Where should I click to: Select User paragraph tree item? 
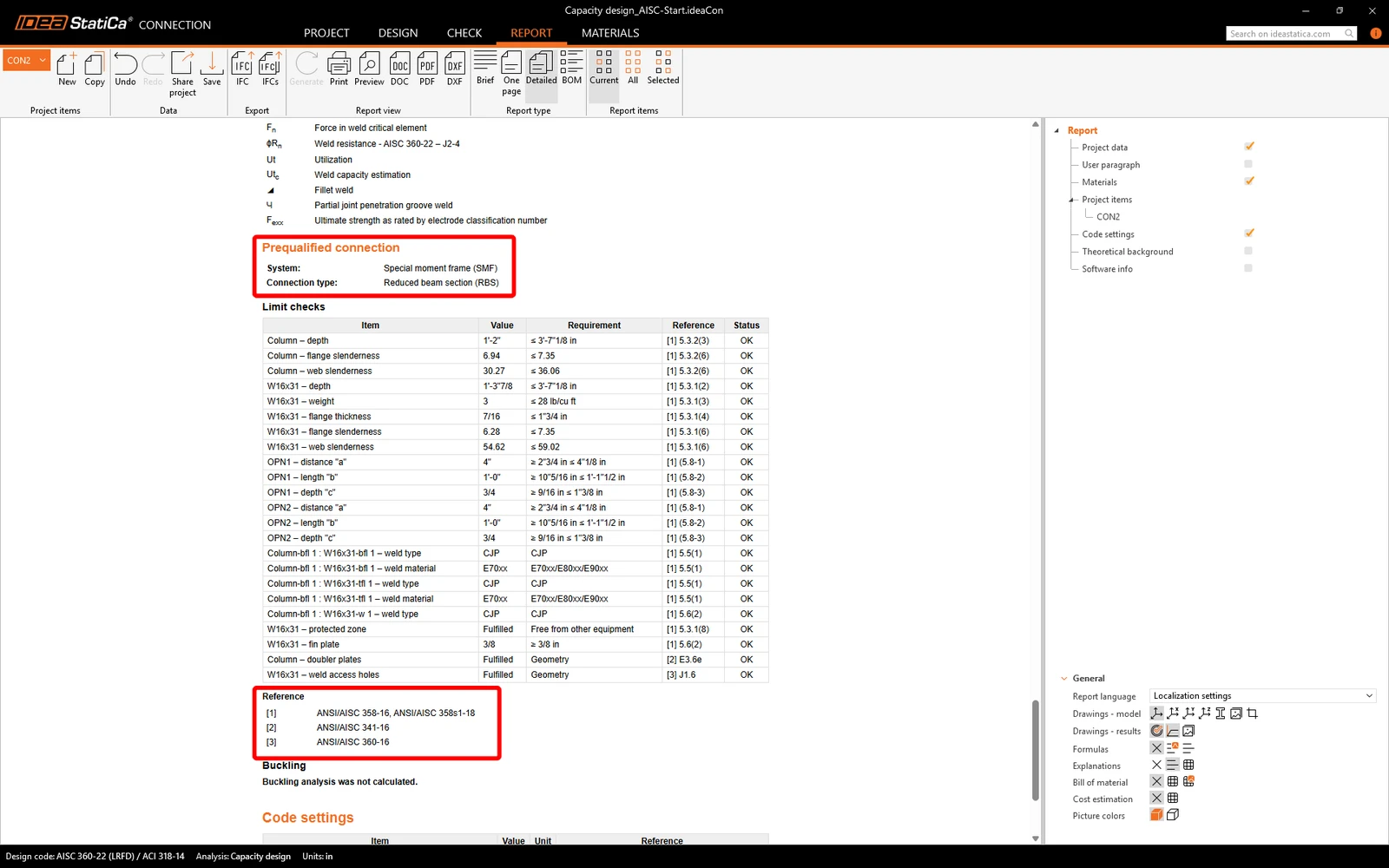pos(1110,165)
